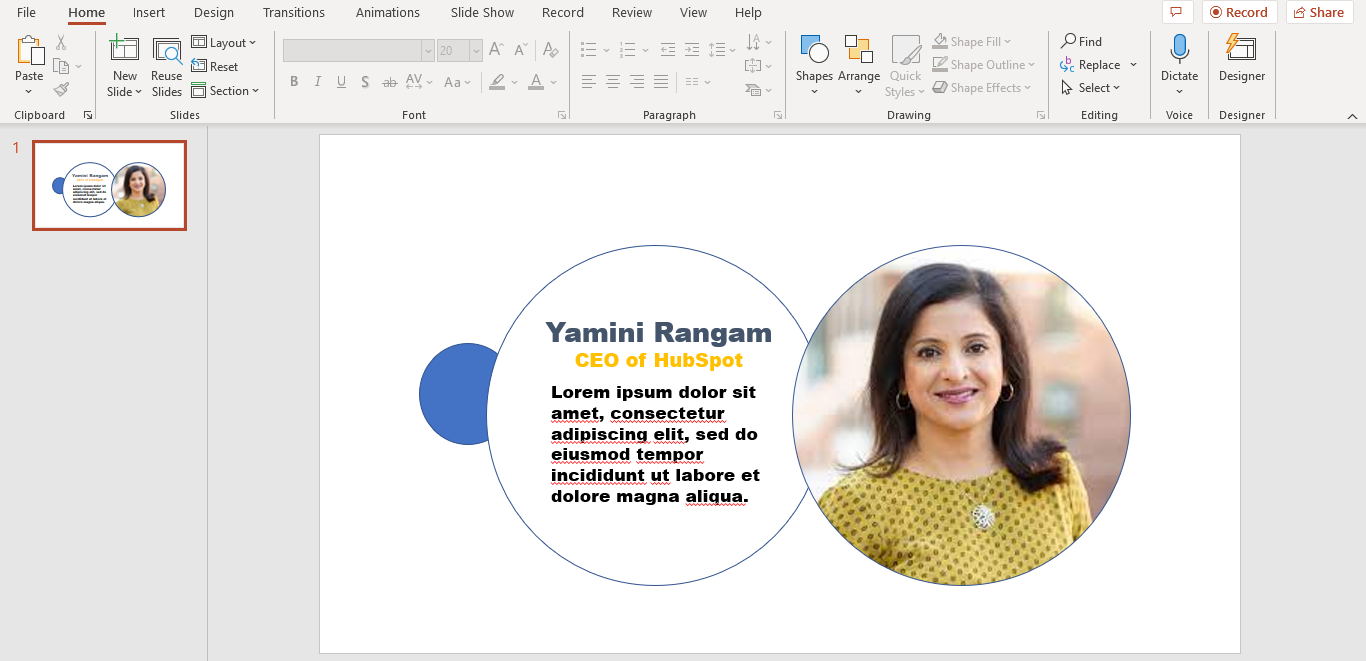Select the Italic formatting icon
The height and width of the screenshot is (661, 1366).
coord(317,82)
